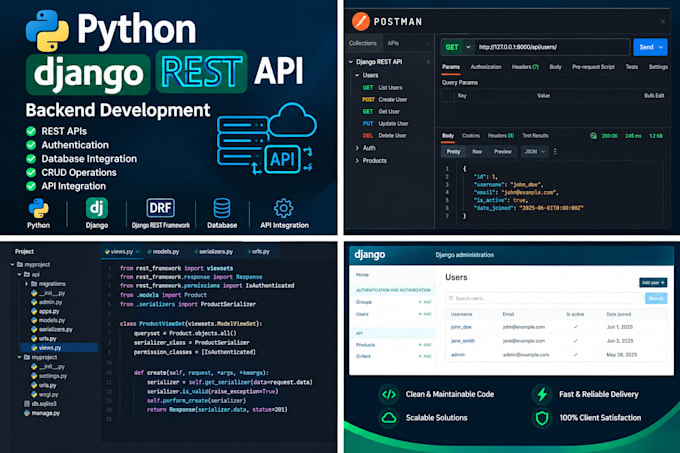The image size is (680, 453).
Task: Open the models.py editor tab
Action: click(163, 251)
